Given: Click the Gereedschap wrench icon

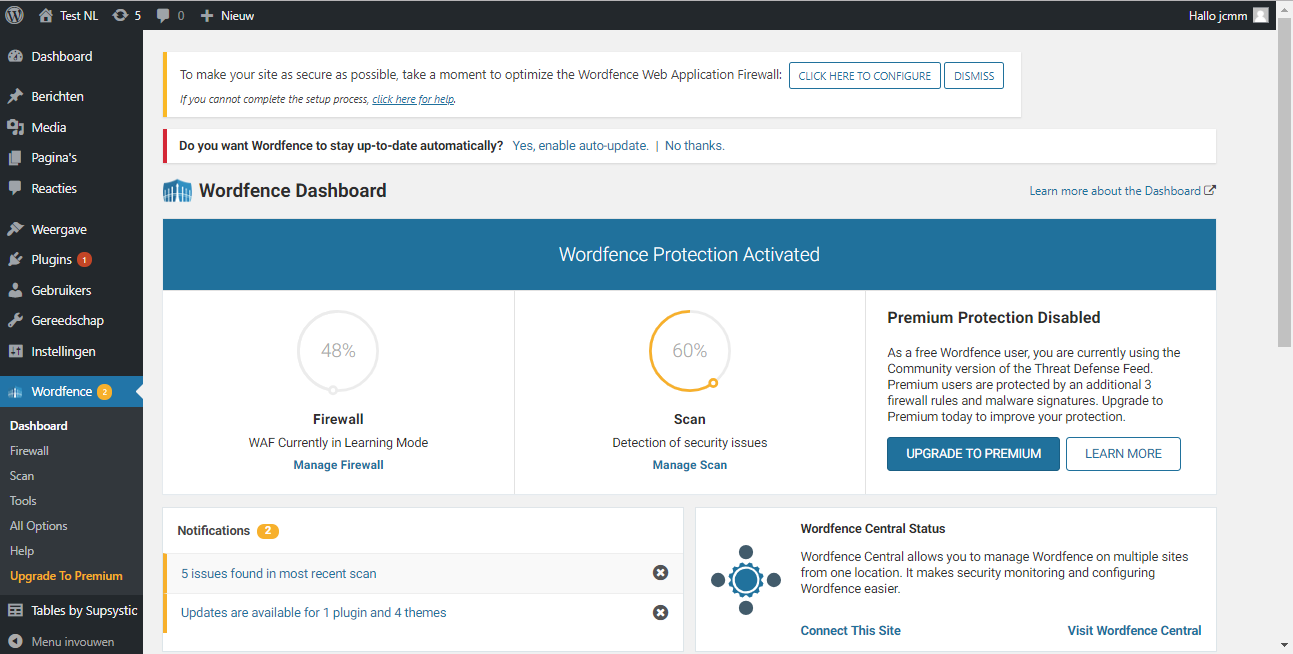Looking at the screenshot, I should (x=15, y=321).
